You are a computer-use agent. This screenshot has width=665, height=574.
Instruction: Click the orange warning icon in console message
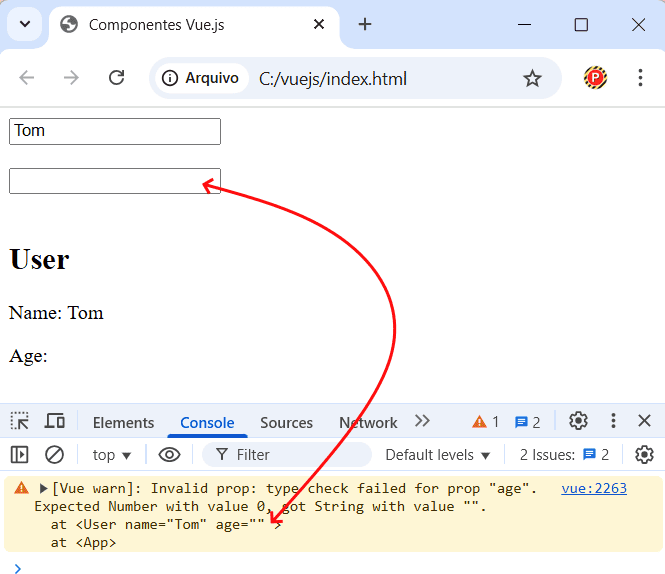[22, 488]
